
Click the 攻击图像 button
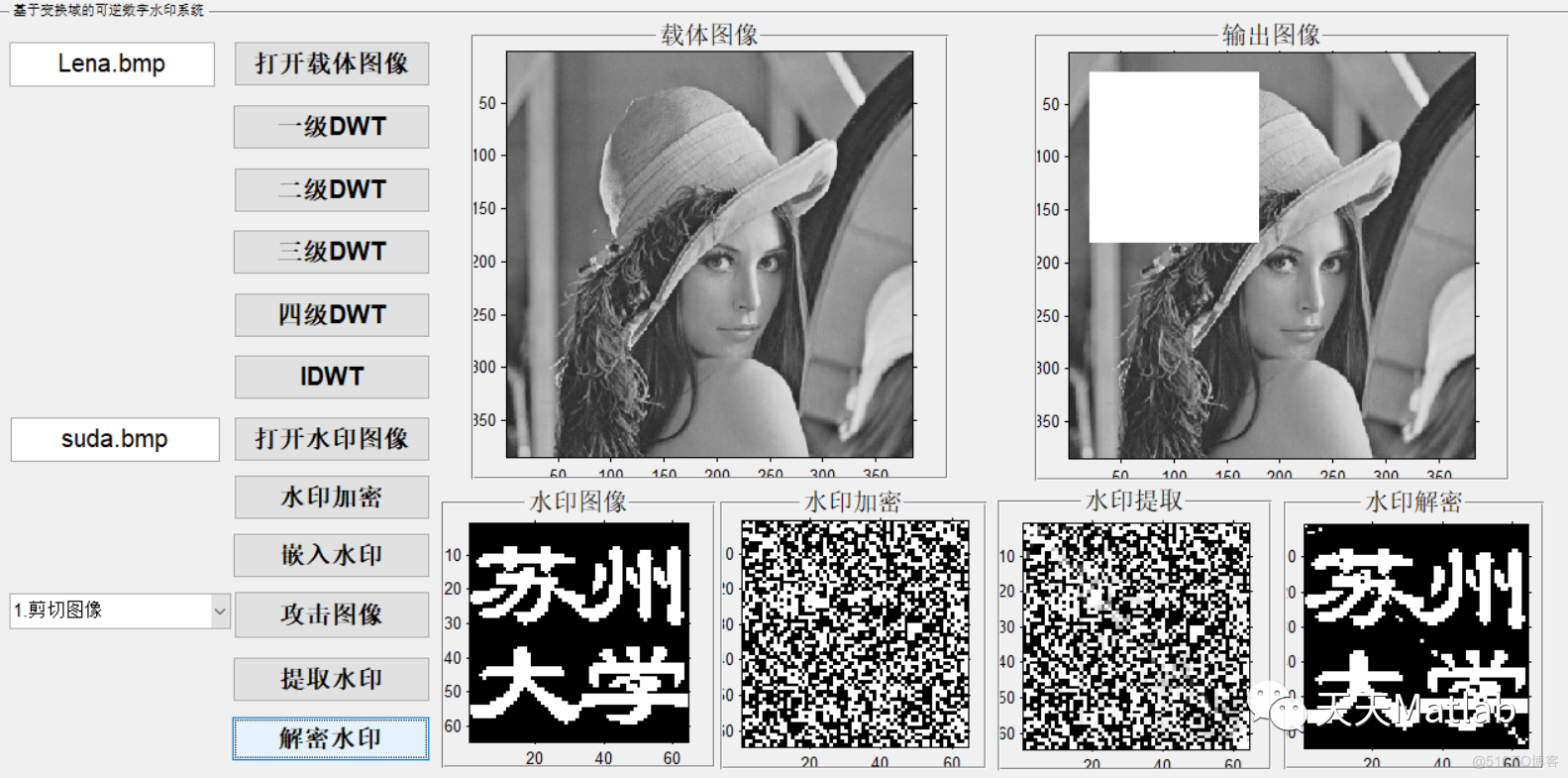332,614
